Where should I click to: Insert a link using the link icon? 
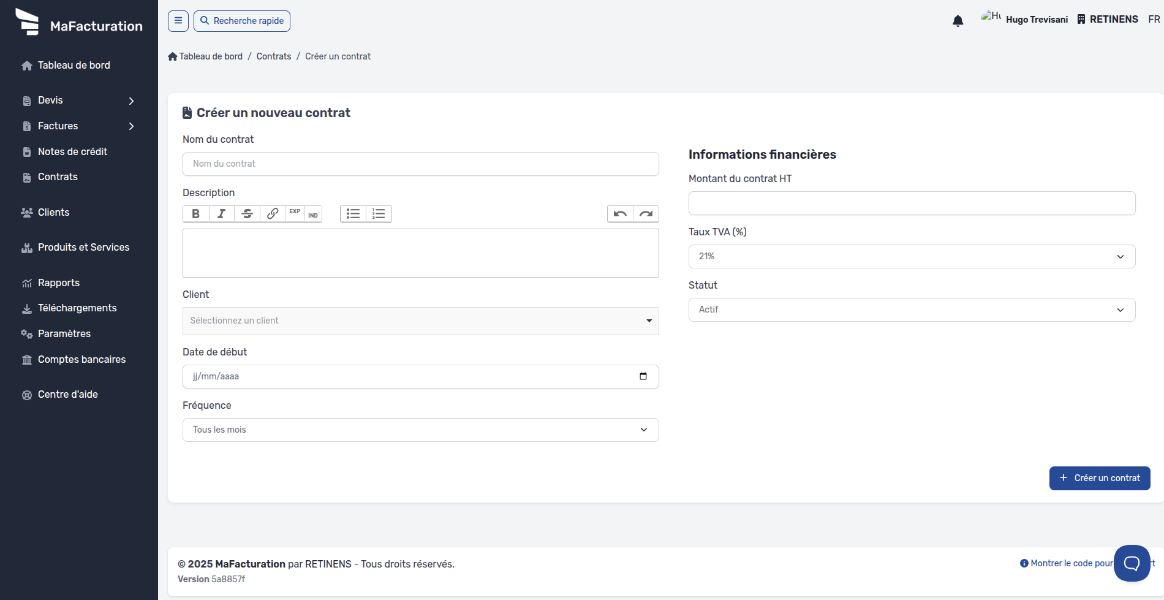tap(272, 214)
